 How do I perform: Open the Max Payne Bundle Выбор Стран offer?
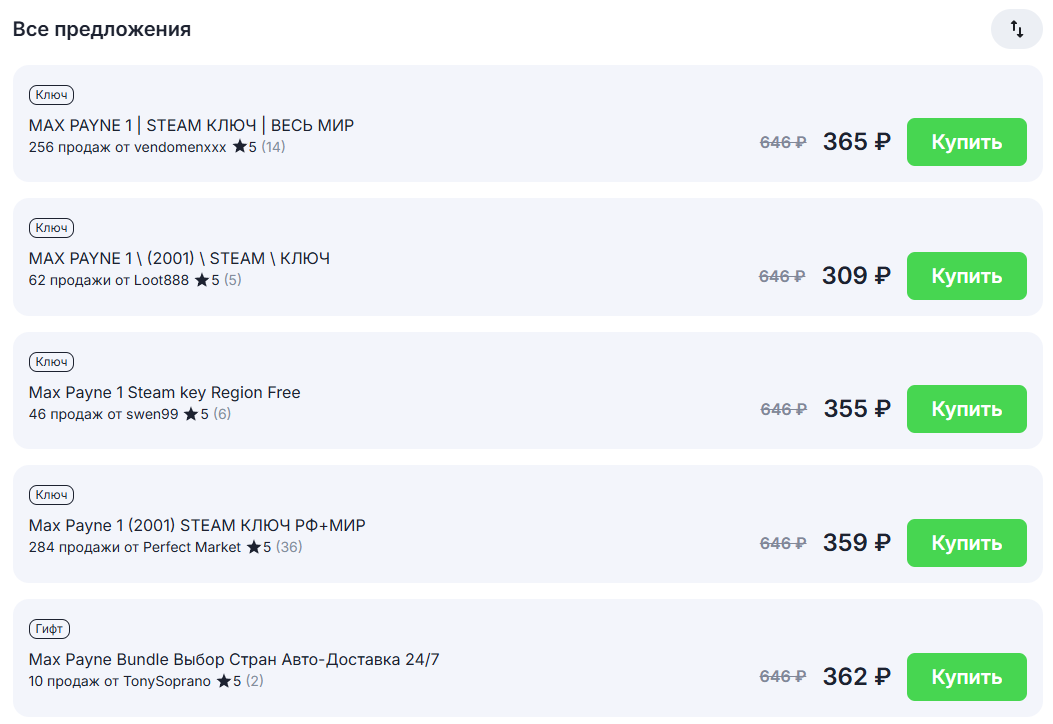(234, 660)
